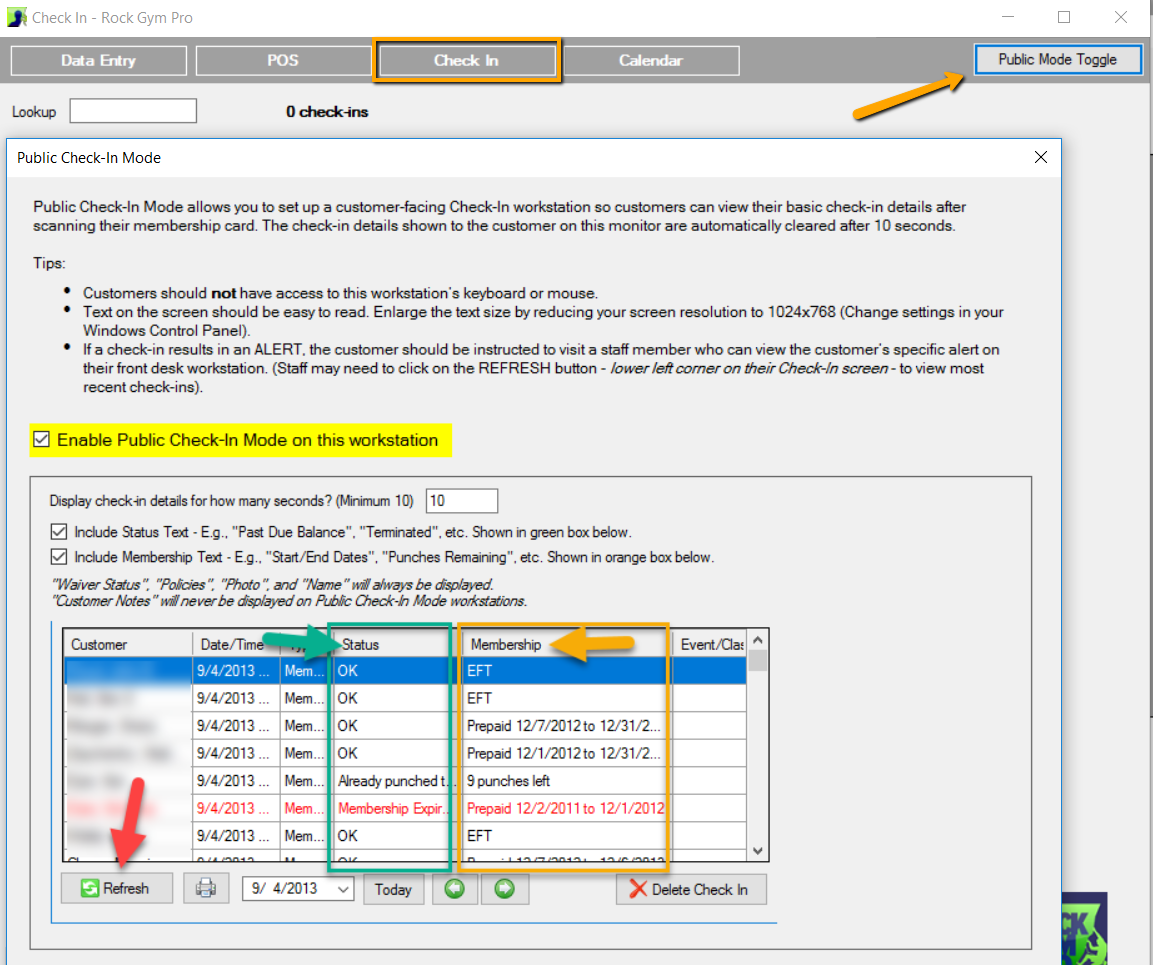Click the Event/Class column header

pyautogui.click(x=710, y=644)
